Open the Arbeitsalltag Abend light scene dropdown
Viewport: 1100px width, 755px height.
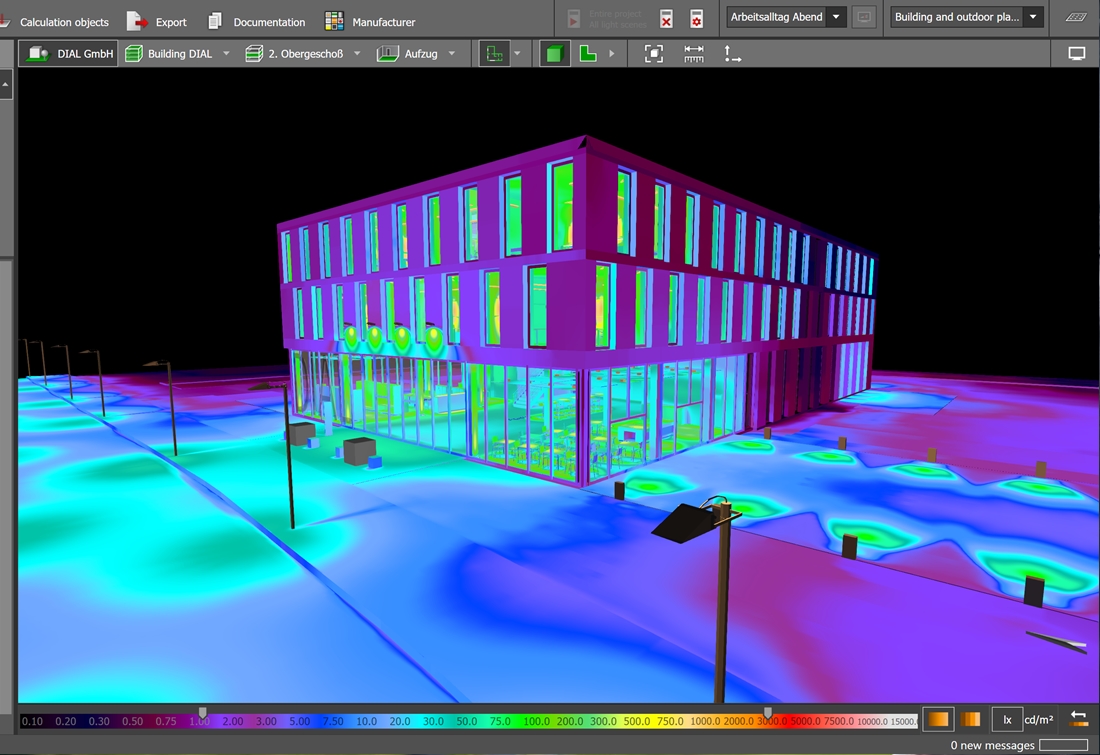pos(836,17)
